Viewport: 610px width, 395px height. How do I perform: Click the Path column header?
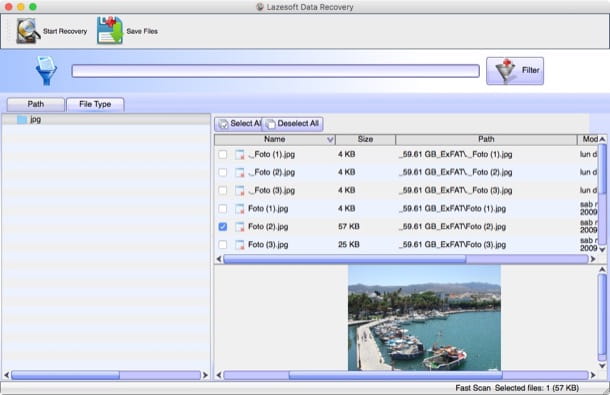[486, 139]
